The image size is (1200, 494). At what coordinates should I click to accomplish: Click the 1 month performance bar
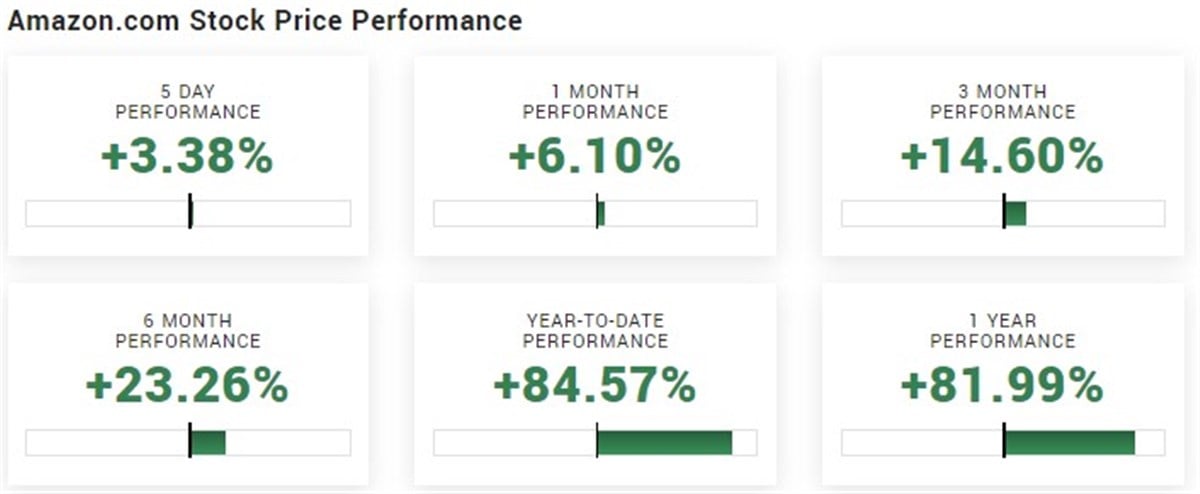pyautogui.click(x=595, y=213)
